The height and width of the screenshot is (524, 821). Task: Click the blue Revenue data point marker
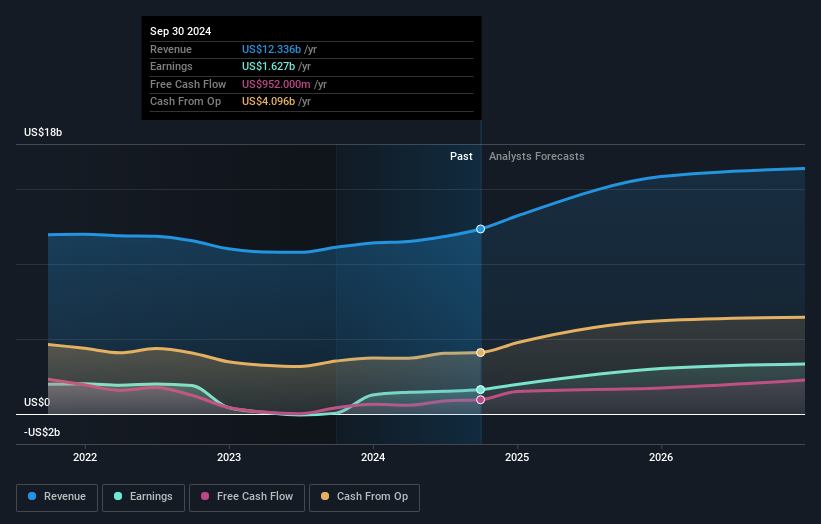[480, 229]
